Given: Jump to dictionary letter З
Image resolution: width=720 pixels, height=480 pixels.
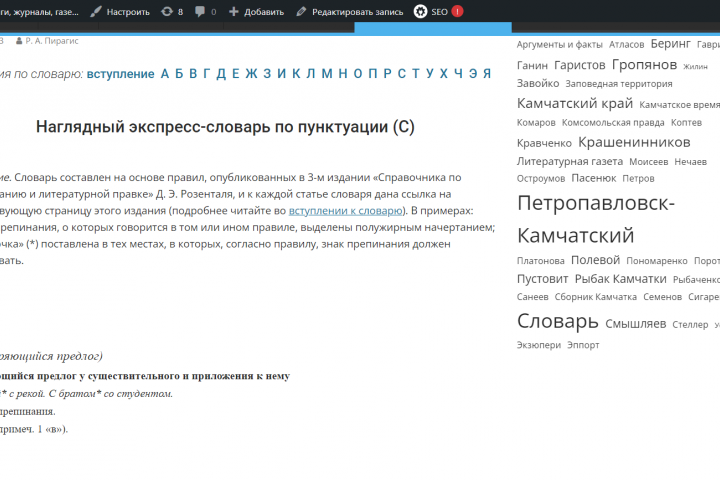Looking at the screenshot, I should pyautogui.click(x=267, y=73).
